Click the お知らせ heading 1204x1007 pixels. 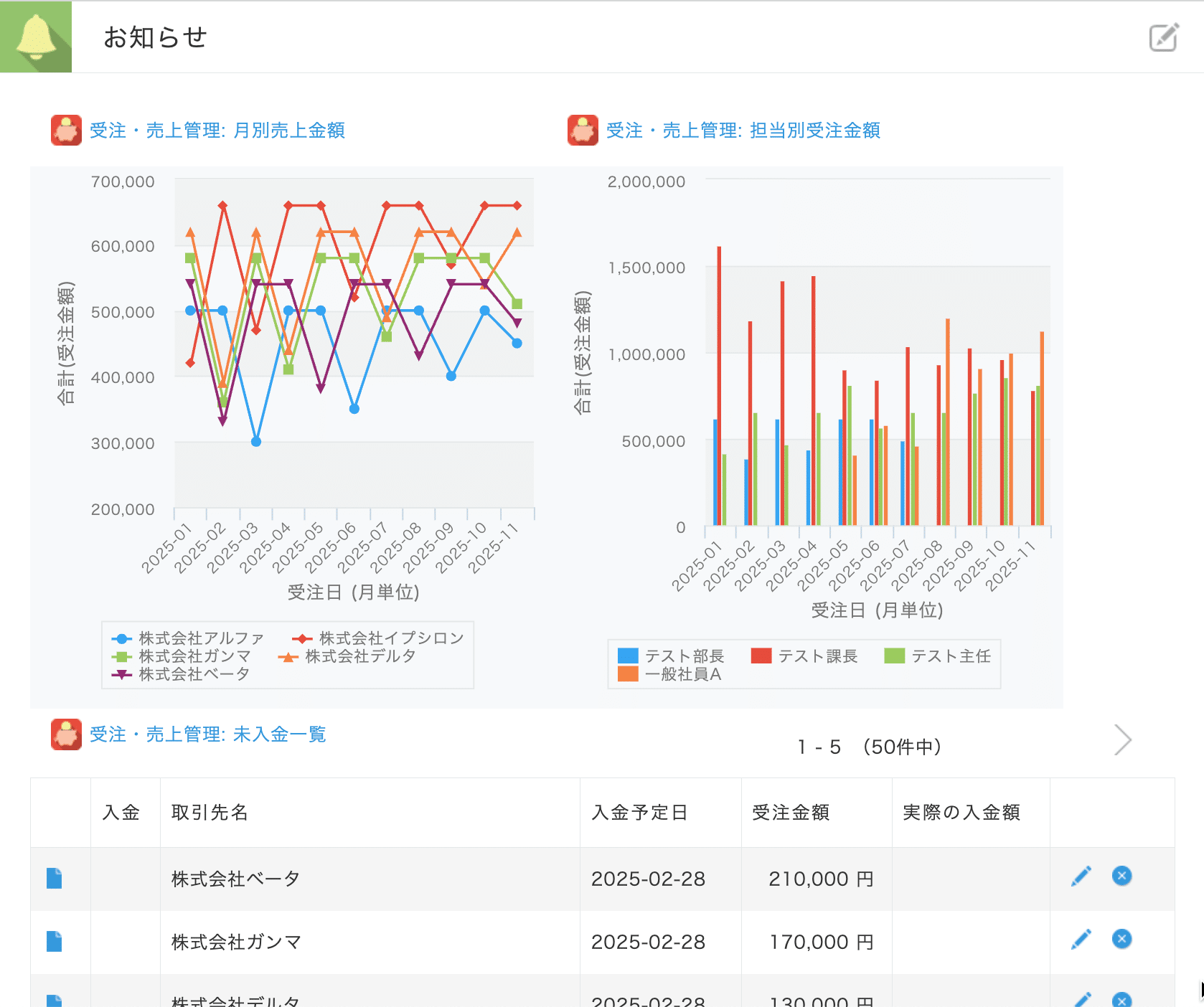(156, 37)
